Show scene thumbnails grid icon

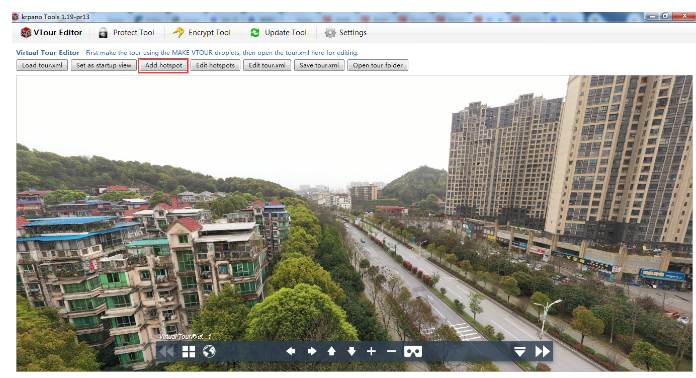189,352
